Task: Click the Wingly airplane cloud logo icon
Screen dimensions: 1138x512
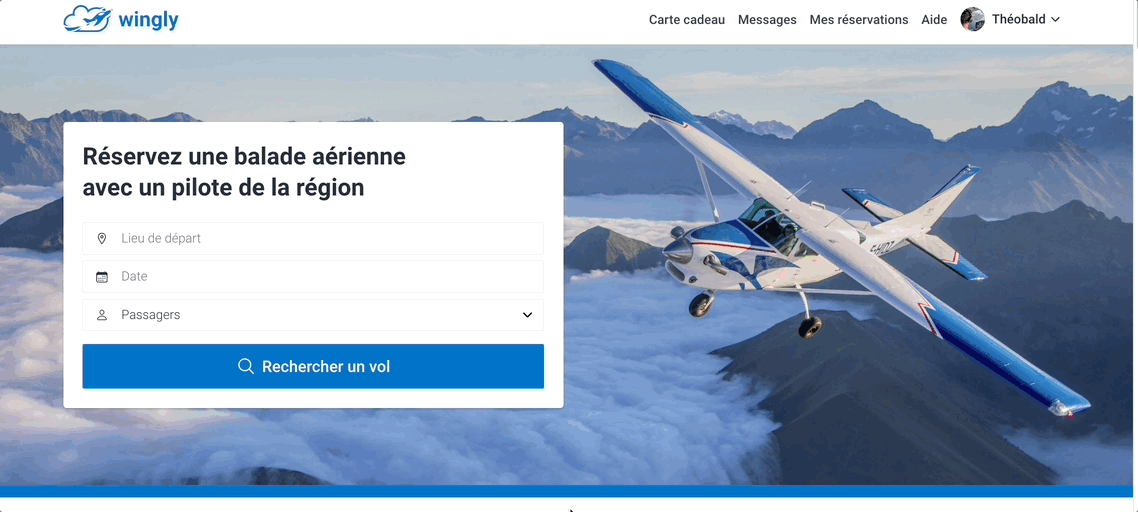Action: pyautogui.click(x=88, y=20)
